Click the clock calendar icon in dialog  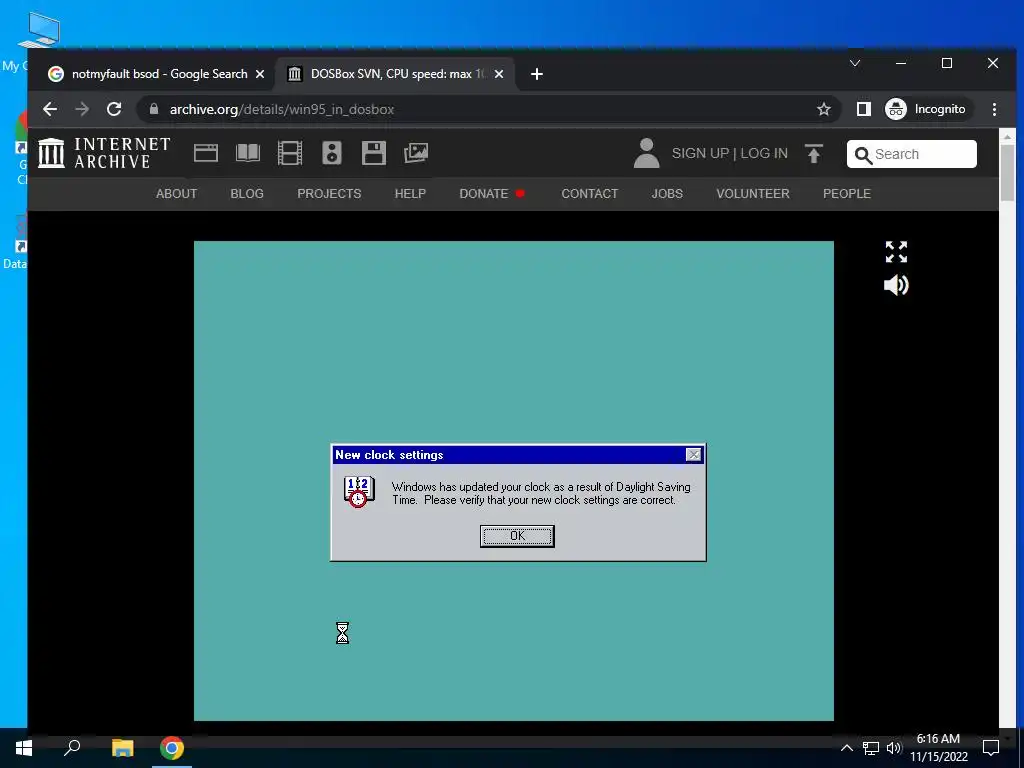pos(359,492)
